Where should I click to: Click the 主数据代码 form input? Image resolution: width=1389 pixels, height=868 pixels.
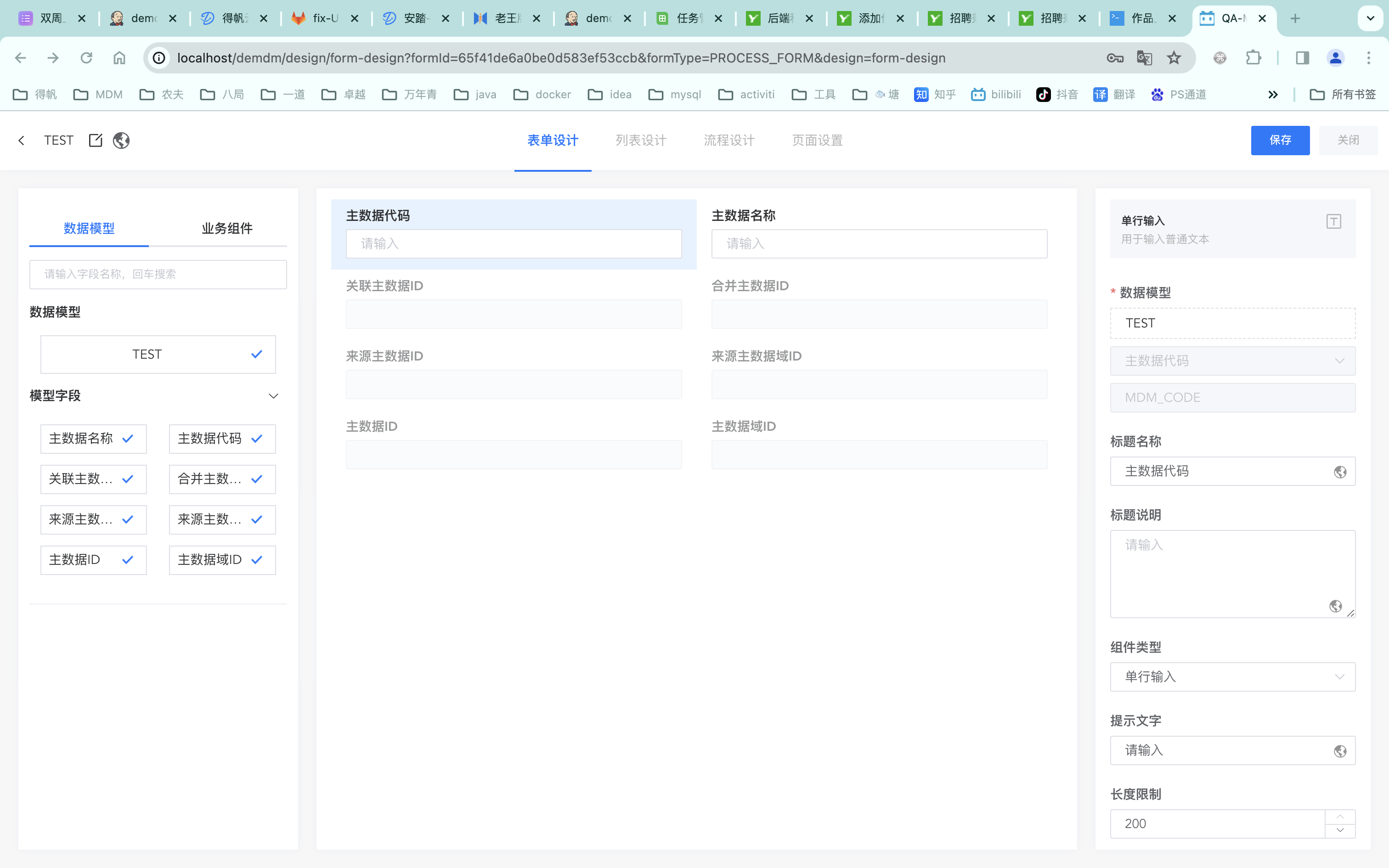tap(514, 244)
